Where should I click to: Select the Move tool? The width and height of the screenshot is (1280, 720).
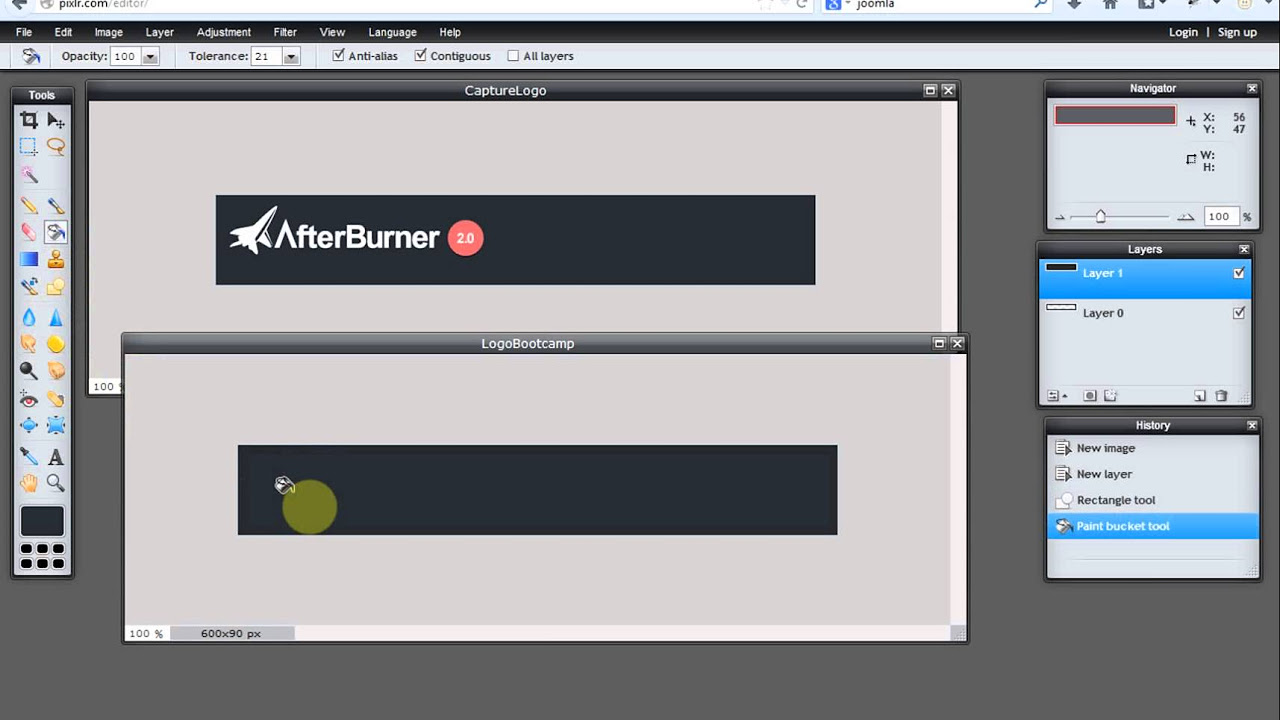[56, 120]
